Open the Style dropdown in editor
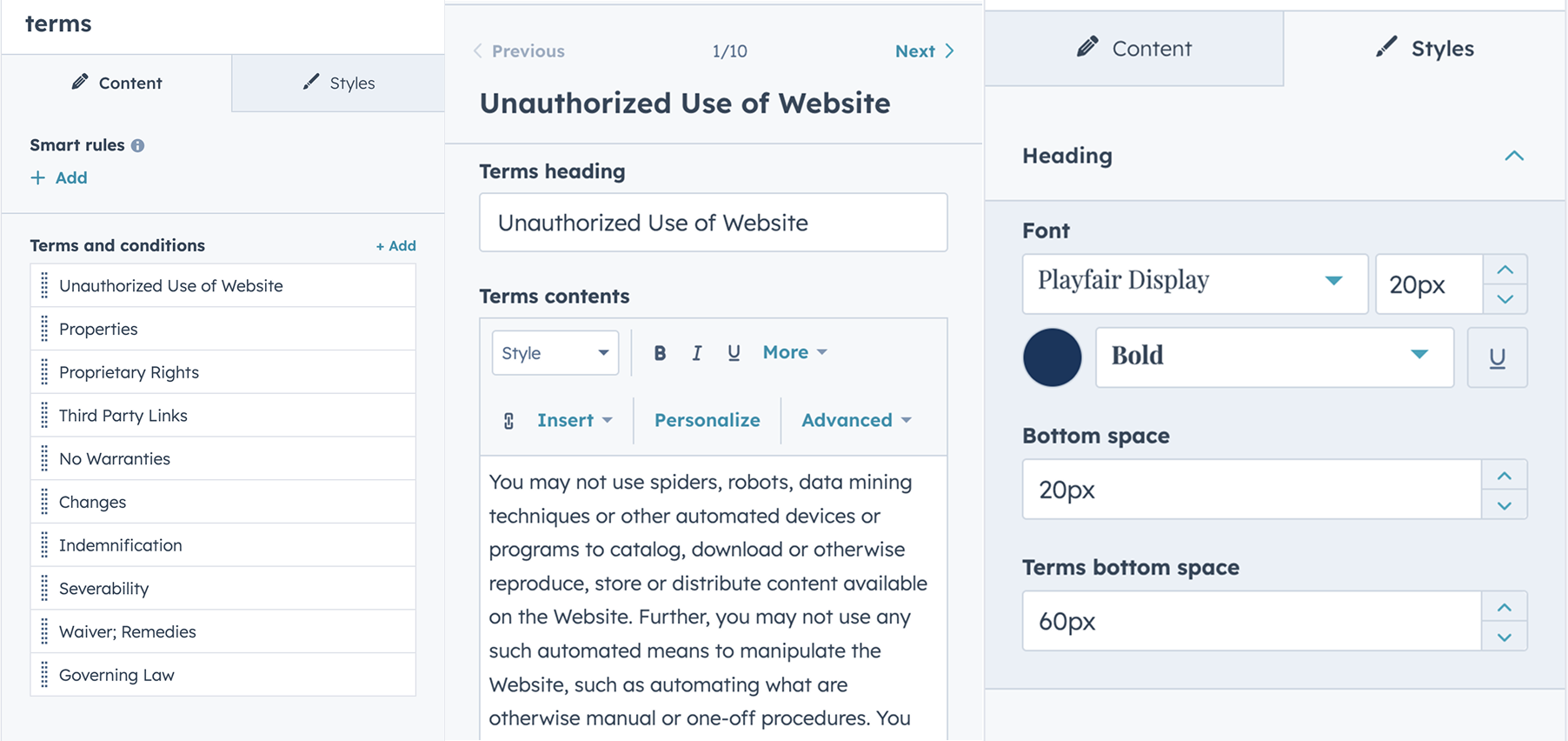The width and height of the screenshot is (1568, 741). tap(555, 353)
